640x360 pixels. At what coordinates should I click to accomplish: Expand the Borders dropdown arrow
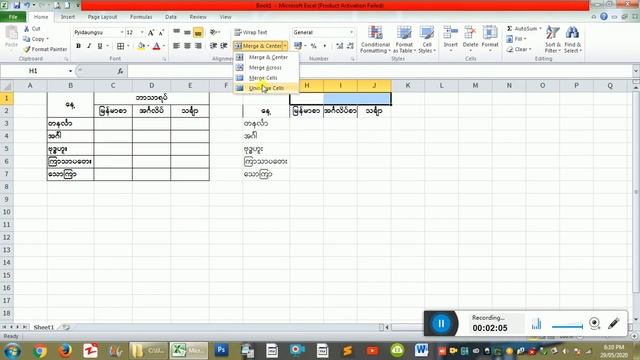pyautogui.click(x=128, y=46)
